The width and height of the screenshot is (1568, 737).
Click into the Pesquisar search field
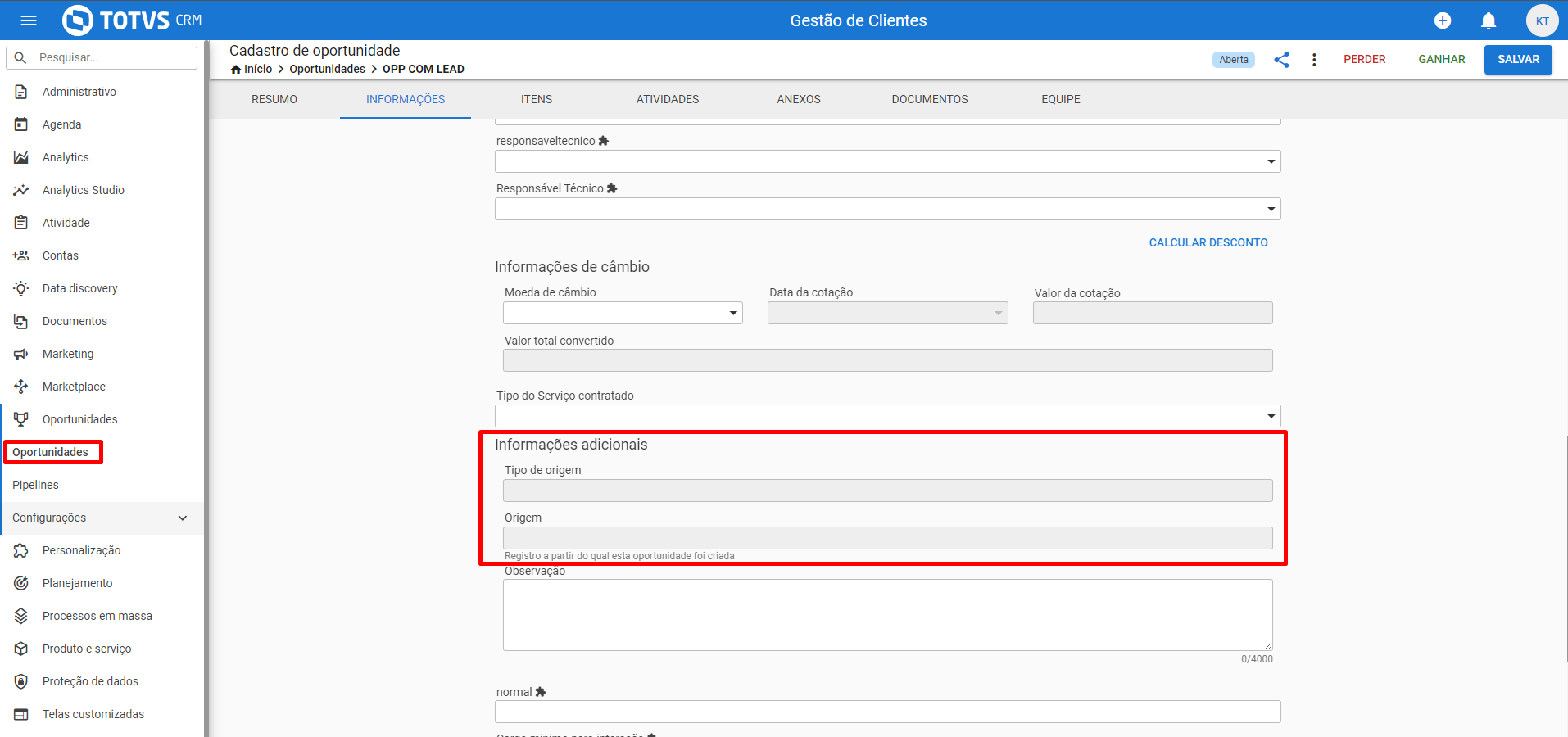coord(102,58)
